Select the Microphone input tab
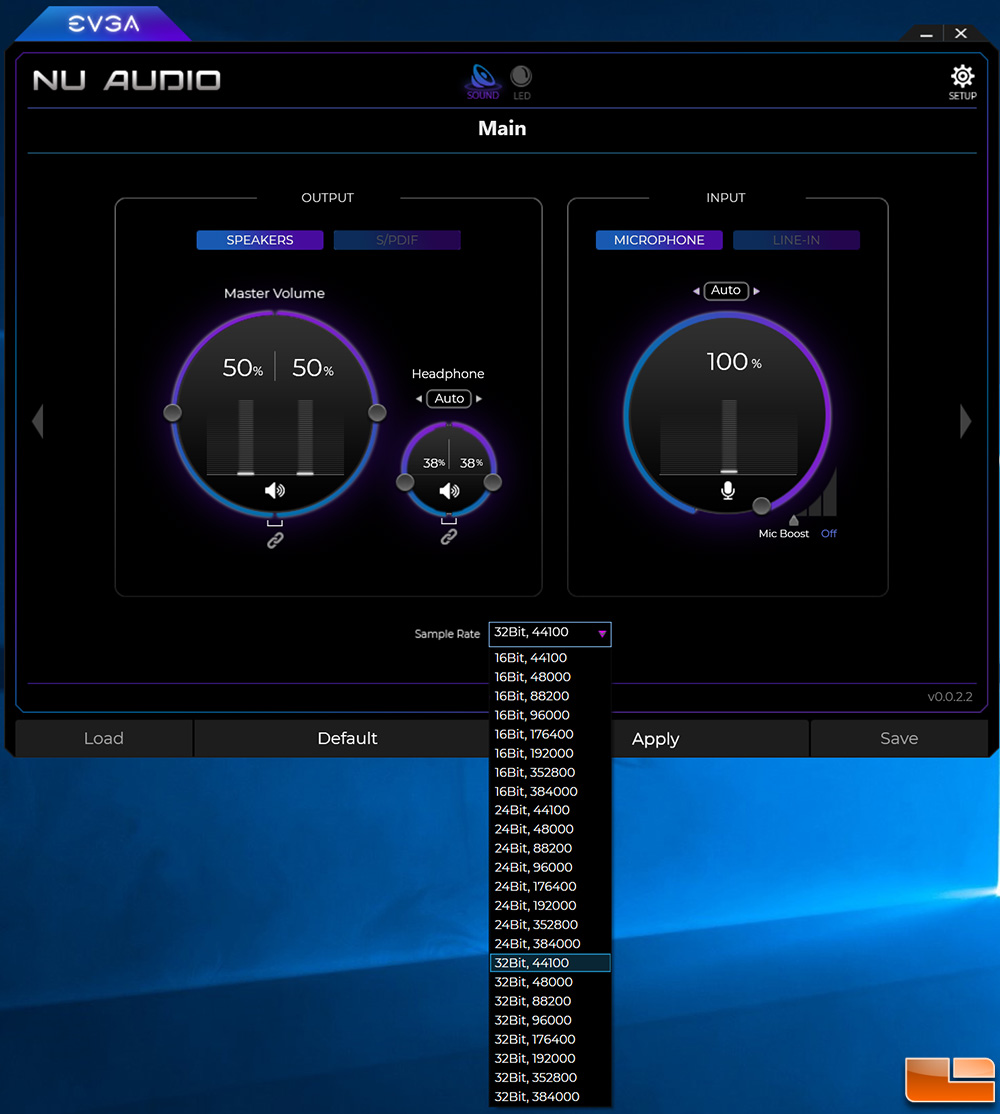Screen dimensions: 1000x1114 click(659, 240)
